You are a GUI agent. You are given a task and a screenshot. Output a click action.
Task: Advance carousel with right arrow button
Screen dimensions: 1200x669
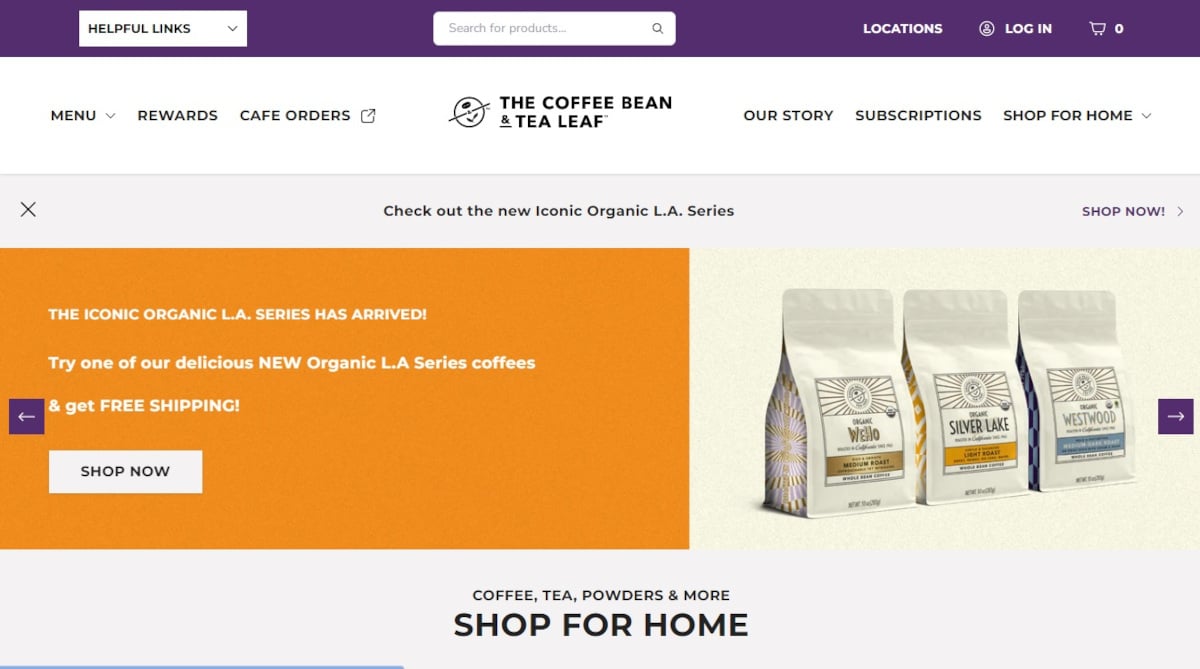[x=1176, y=417]
